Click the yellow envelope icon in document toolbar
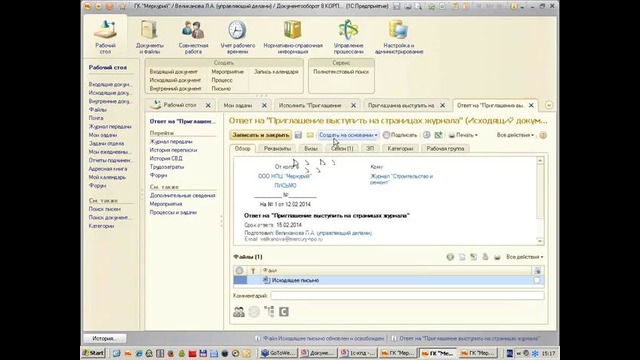 click(310, 135)
